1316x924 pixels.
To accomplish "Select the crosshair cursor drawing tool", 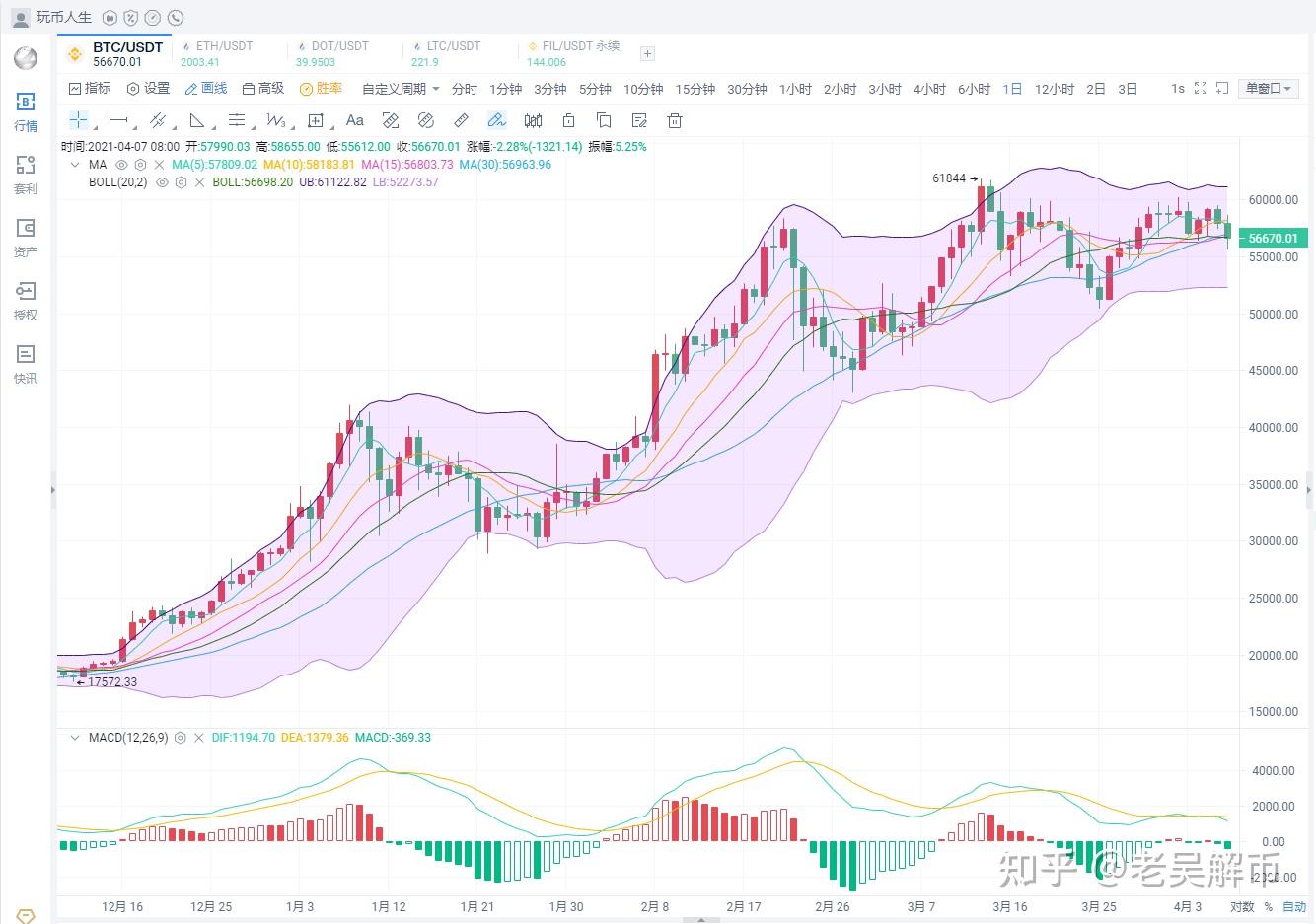I will [79, 120].
